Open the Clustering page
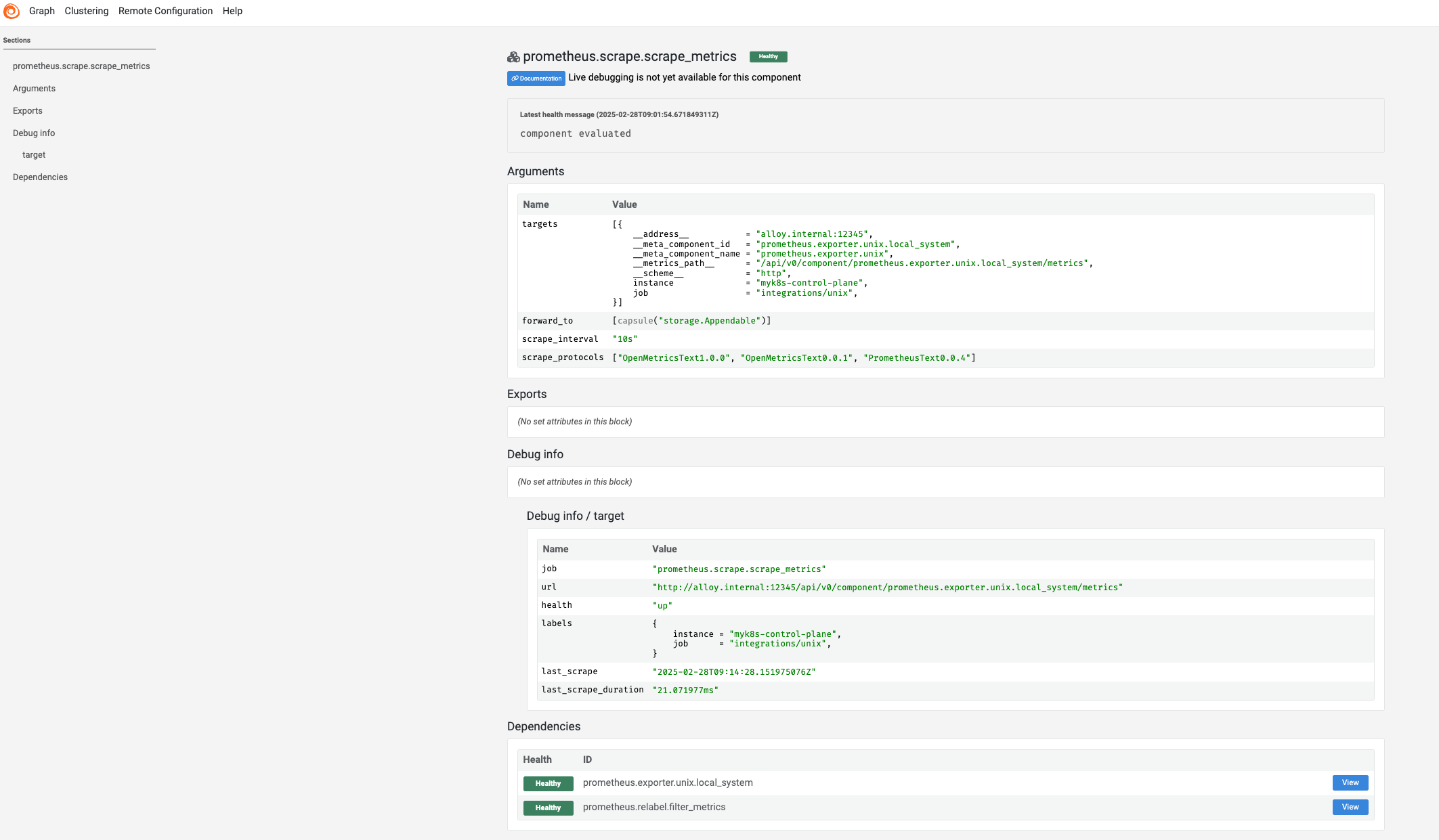 86,11
